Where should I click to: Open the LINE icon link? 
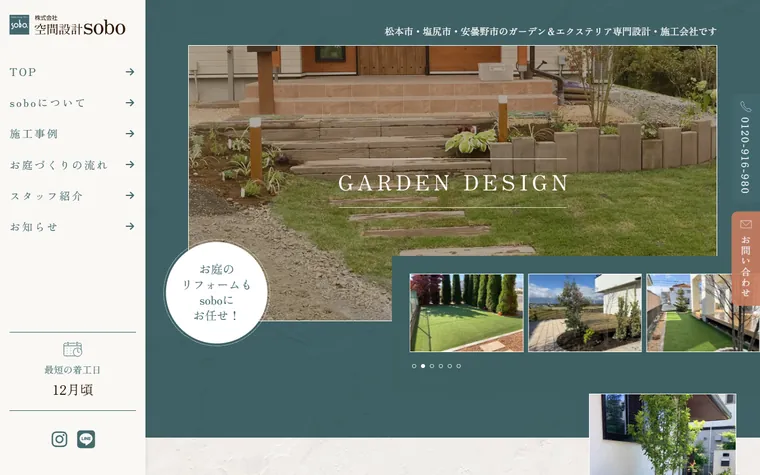coord(86,439)
